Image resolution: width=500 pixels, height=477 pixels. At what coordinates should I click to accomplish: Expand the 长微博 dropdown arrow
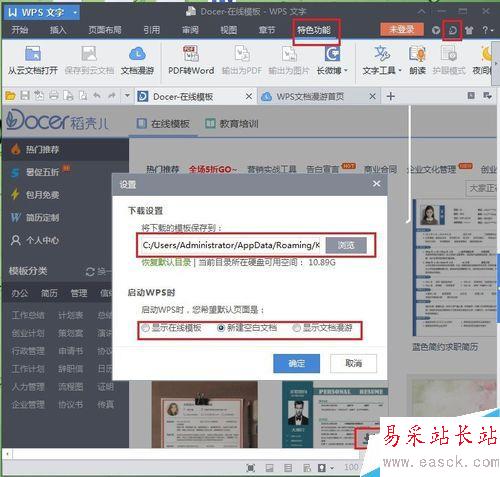[x=346, y=70]
